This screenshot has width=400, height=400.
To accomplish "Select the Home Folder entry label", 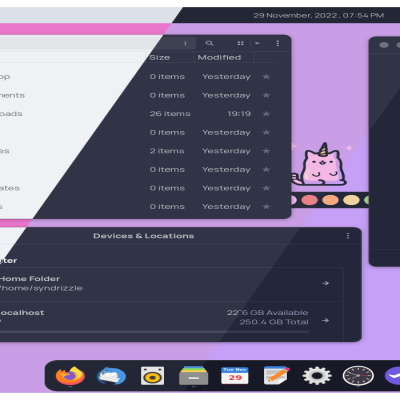I will (x=30, y=279).
